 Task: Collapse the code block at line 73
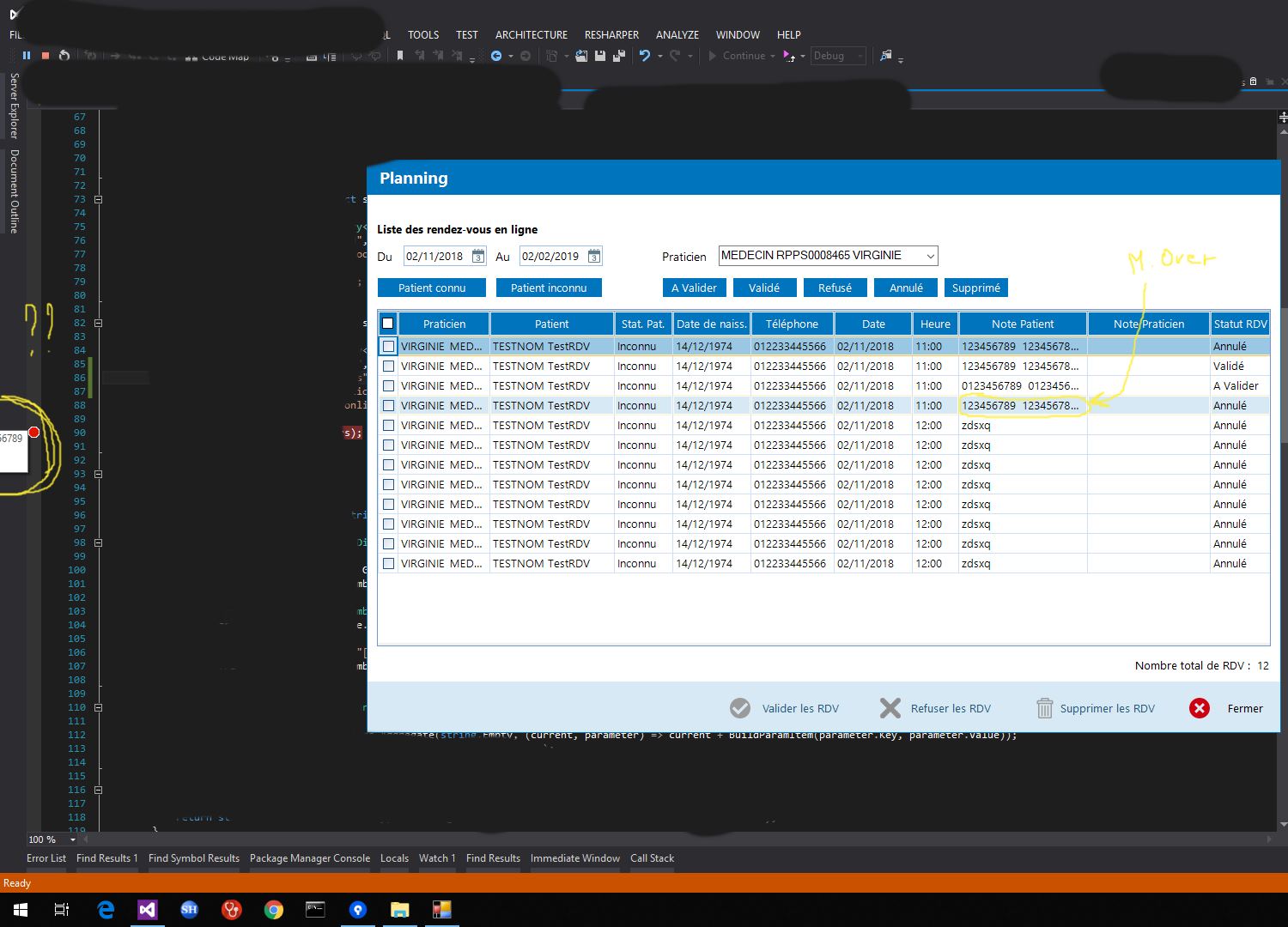pyautogui.click(x=98, y=199)
